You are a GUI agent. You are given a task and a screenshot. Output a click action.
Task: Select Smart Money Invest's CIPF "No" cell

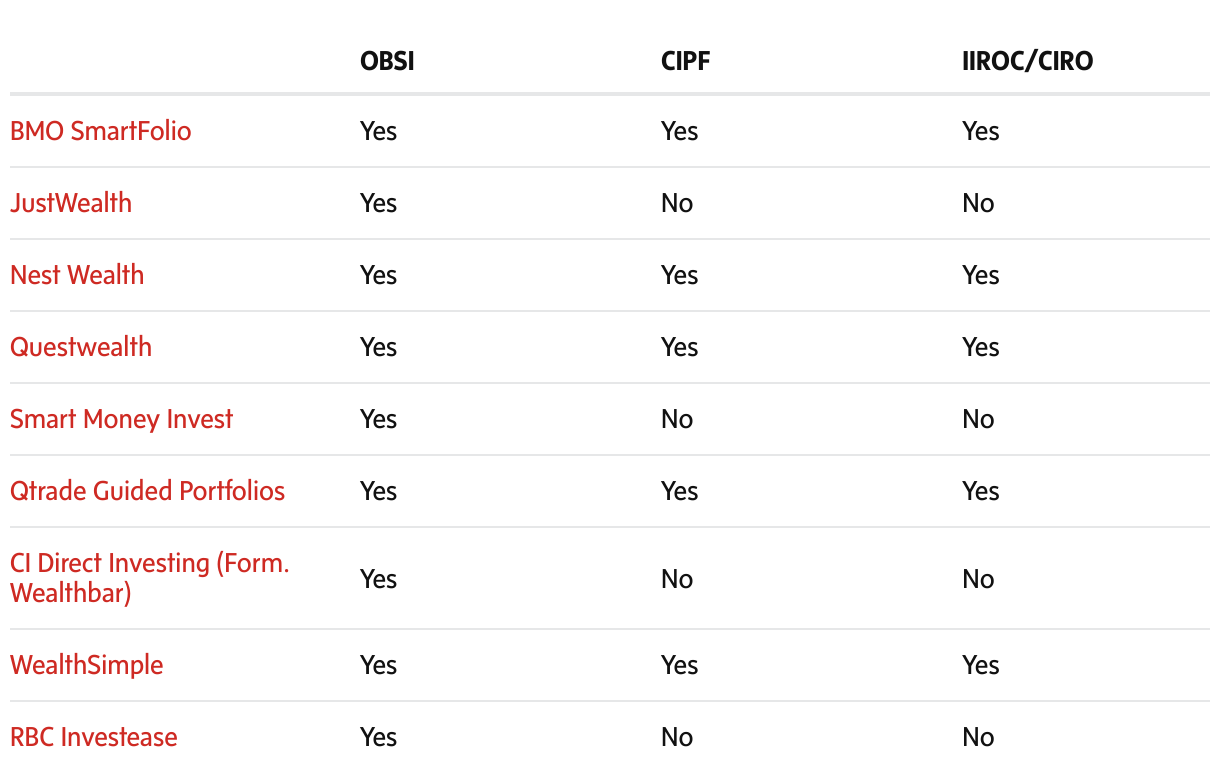click(677, 419)
